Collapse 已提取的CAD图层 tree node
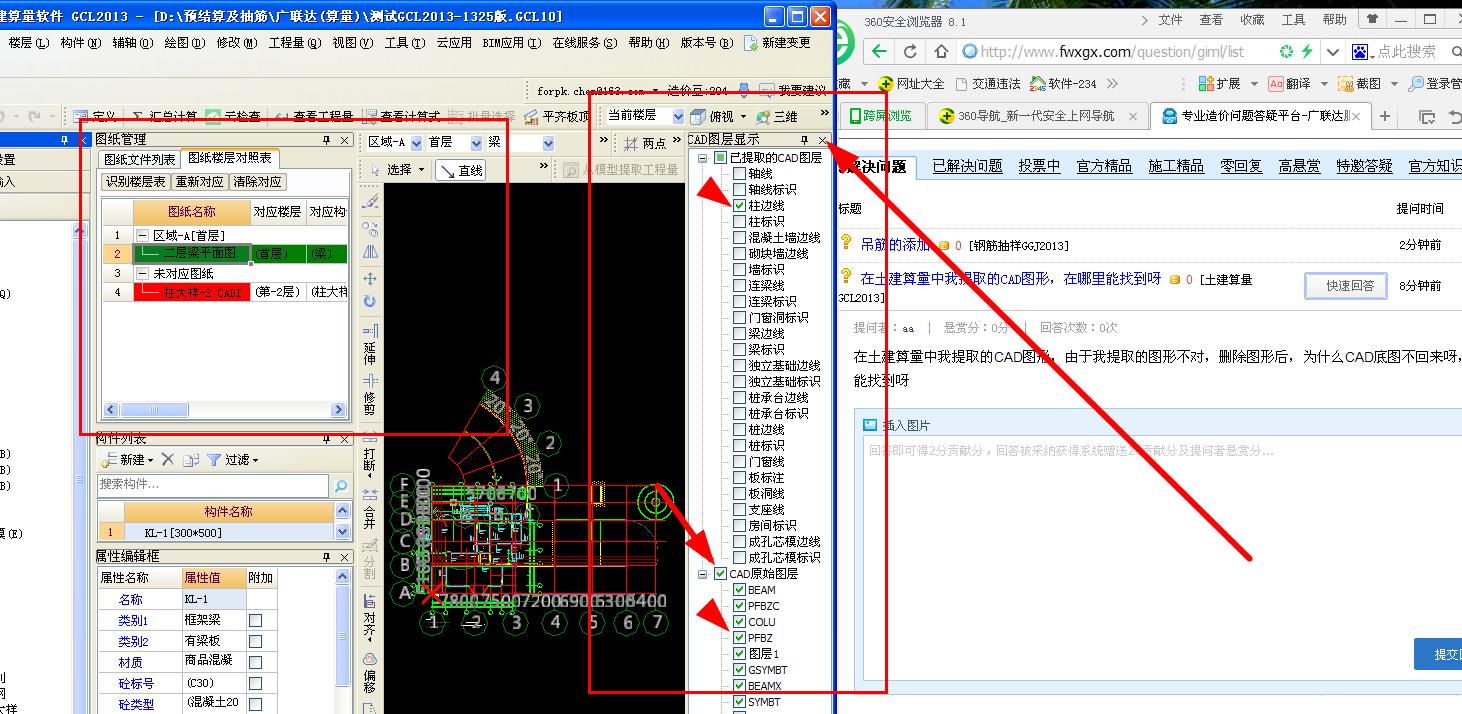 tap(703, 158)
